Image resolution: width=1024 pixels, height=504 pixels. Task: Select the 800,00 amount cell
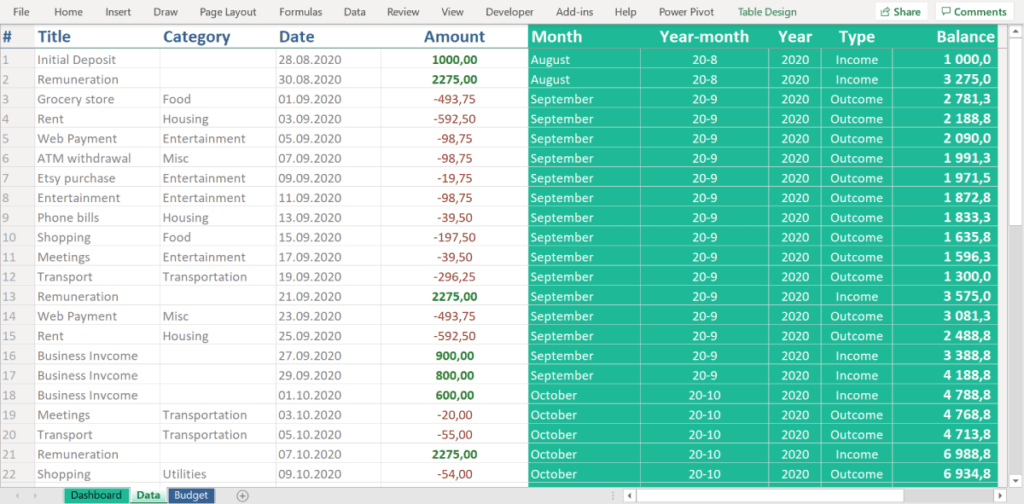point(454,375)
